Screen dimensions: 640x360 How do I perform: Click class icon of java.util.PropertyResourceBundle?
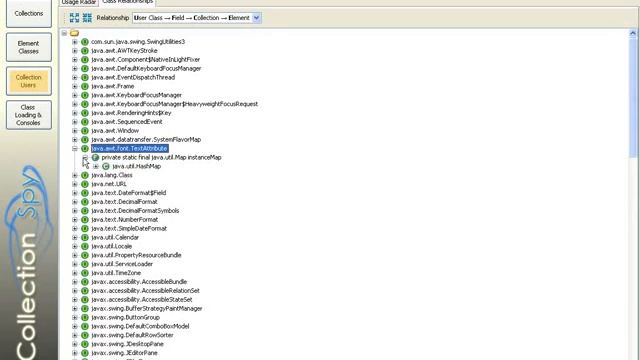(x=85, y=255)
